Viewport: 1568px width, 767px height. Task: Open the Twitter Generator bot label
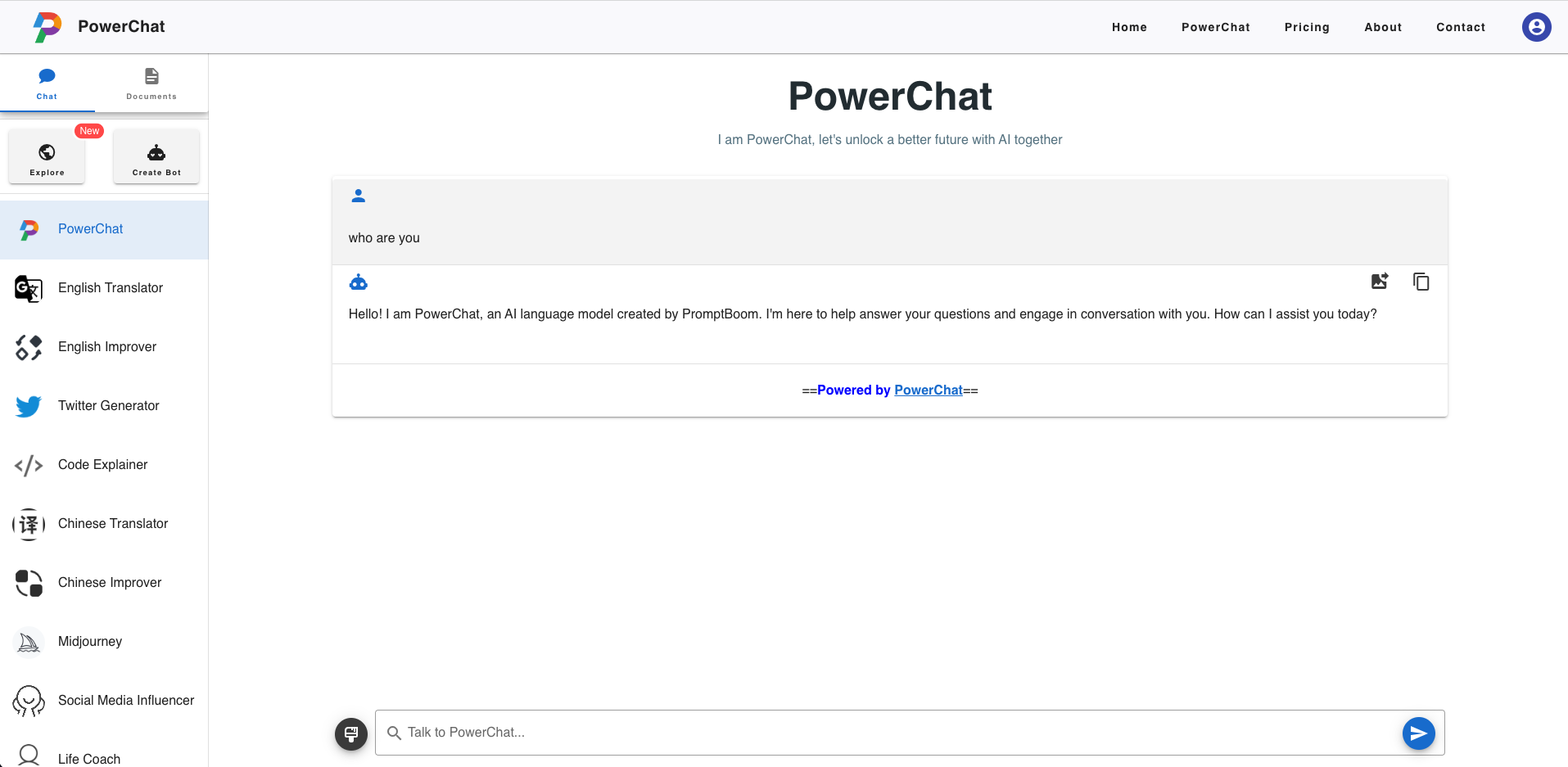pyautogui.click(x=109, y=406)
